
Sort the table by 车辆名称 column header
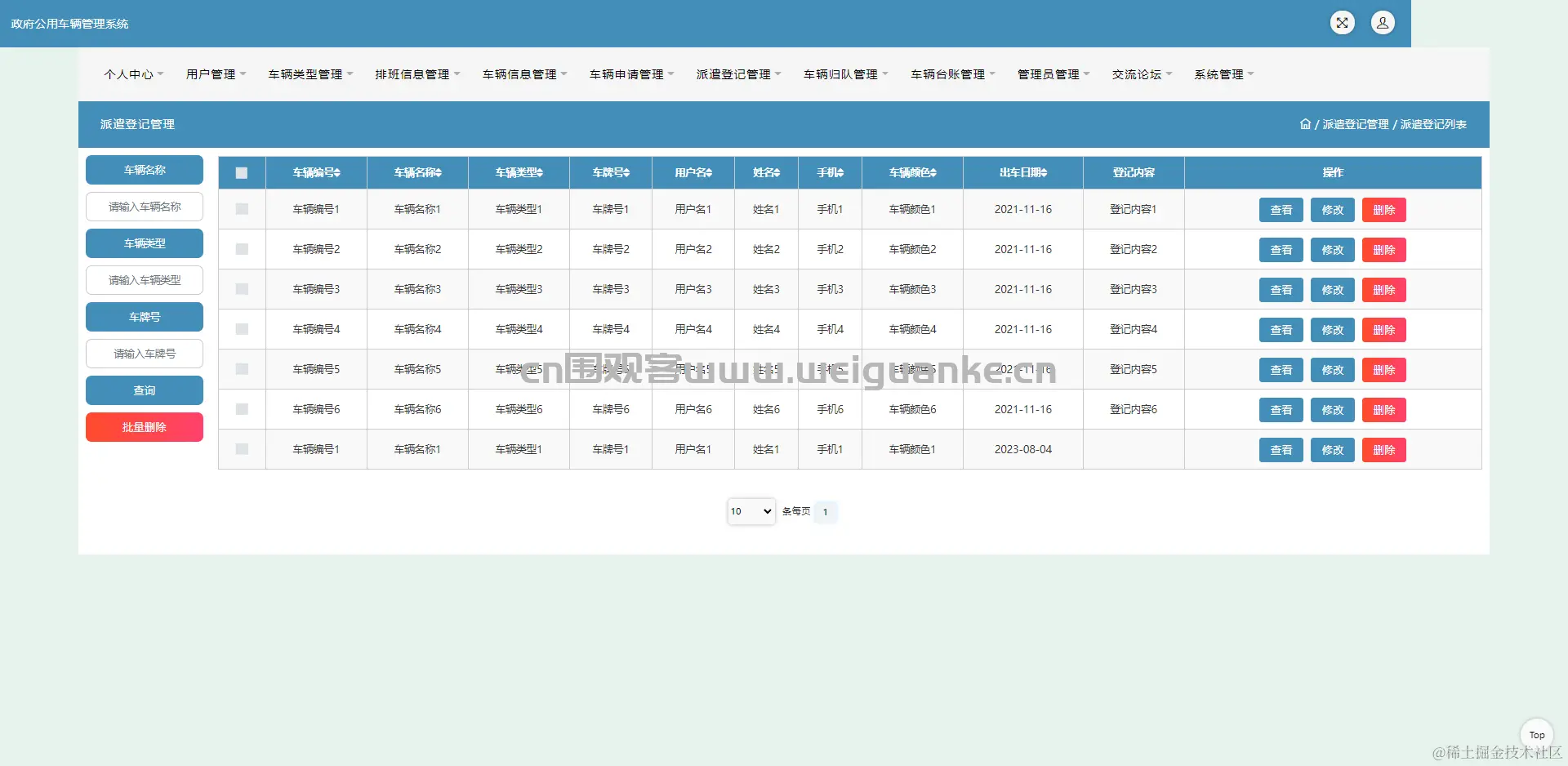(417, 172)
